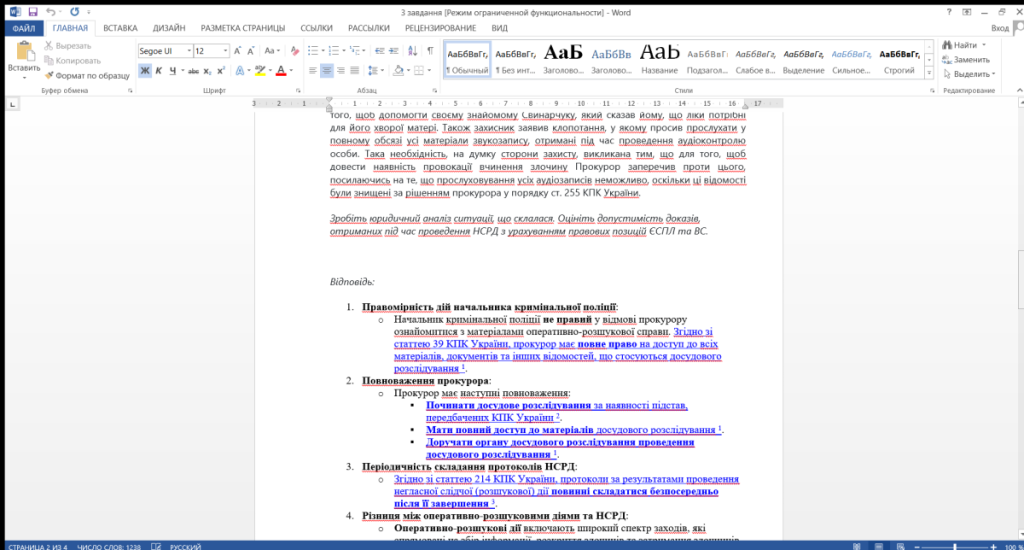Expand the styles gallery more arrow
This screenshot has width=1024, height=550.
(929, 73)
